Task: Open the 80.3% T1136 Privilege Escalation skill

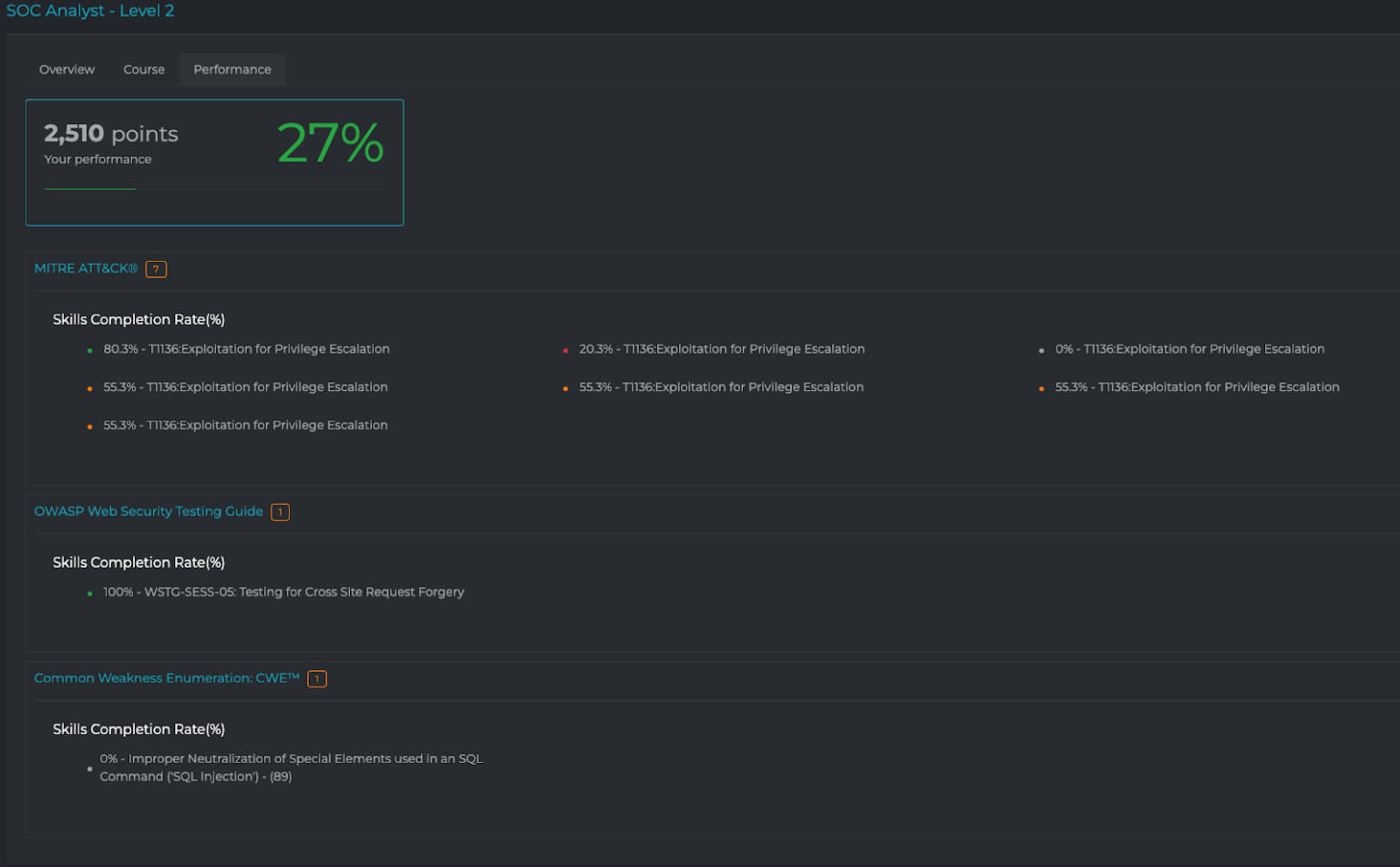Action: click(246, 349)
